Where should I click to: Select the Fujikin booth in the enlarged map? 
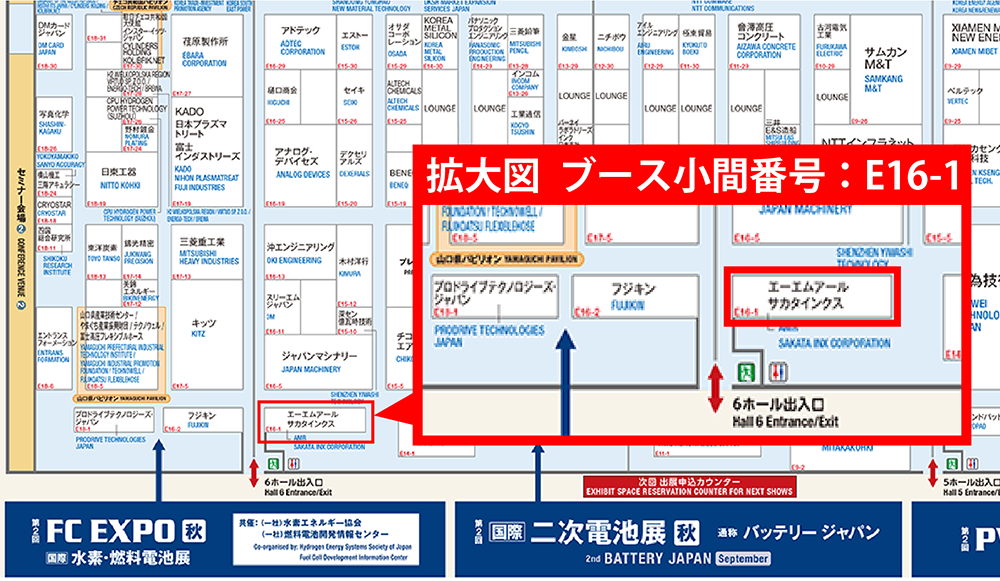click(x=633, y=297)
